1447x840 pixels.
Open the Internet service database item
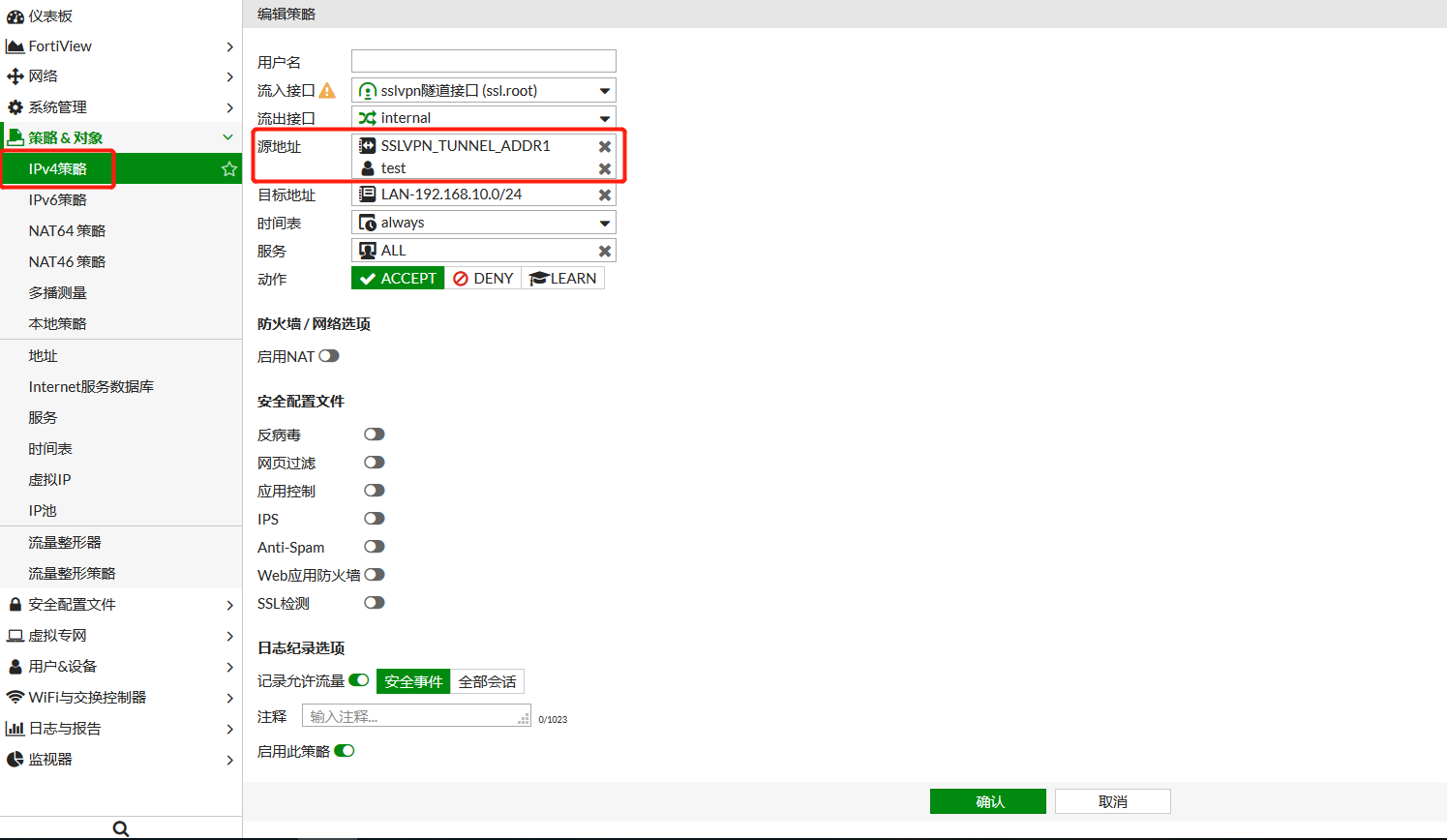[121, 386]
